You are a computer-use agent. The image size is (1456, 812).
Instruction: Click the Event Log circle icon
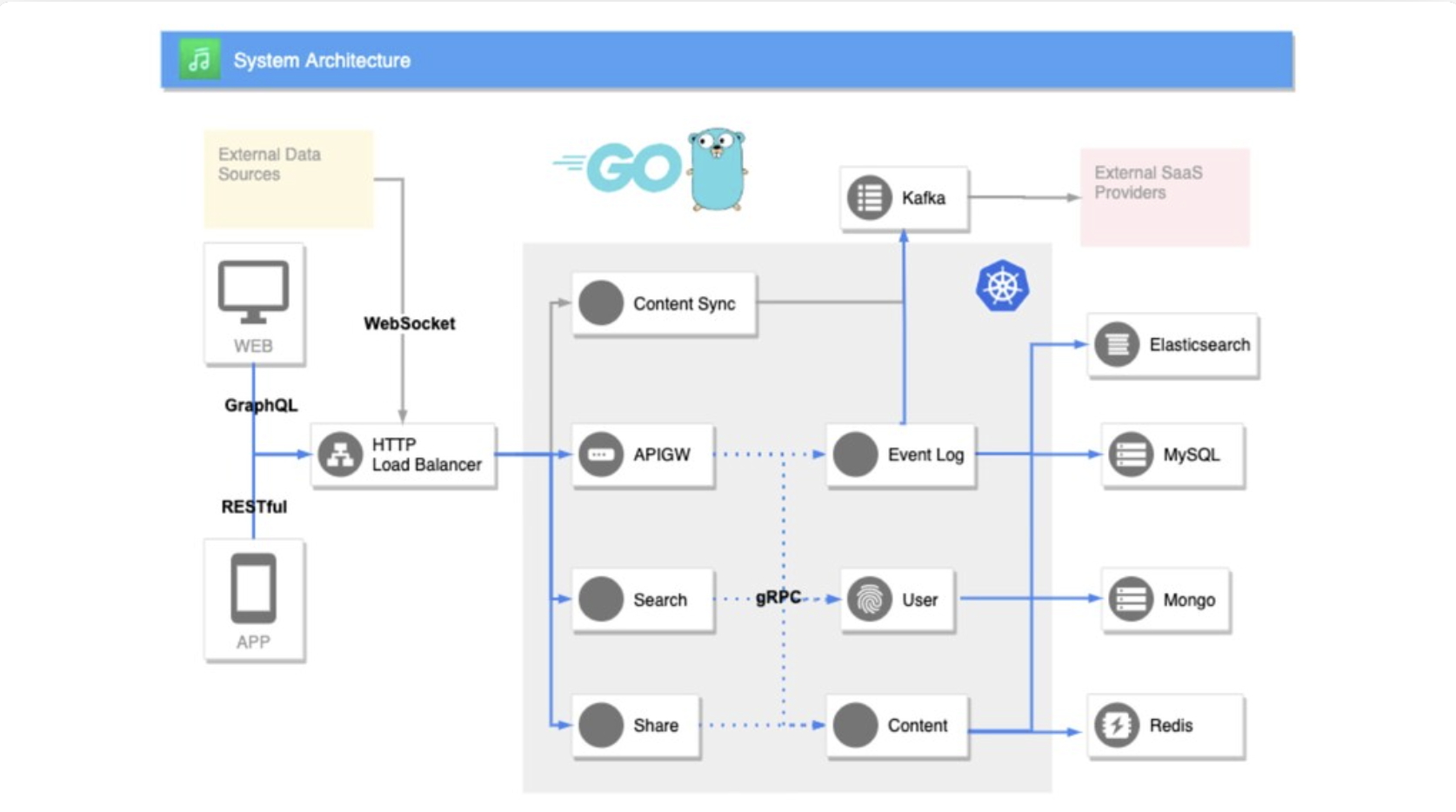pyautogui.click(x=855, y=454)
